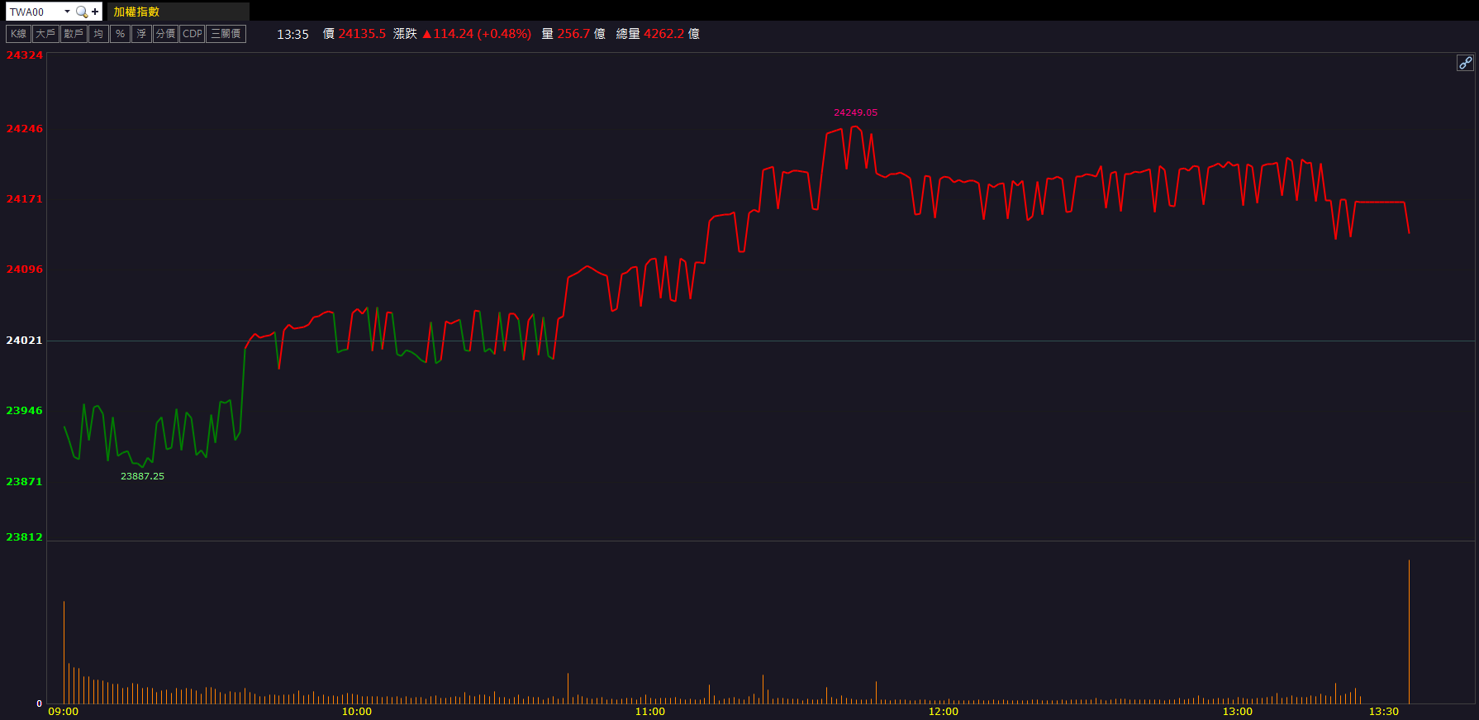Click the 24171 price axis label
The height and width of the screenshot is (720, 1479).
click(x=24, y=199)
